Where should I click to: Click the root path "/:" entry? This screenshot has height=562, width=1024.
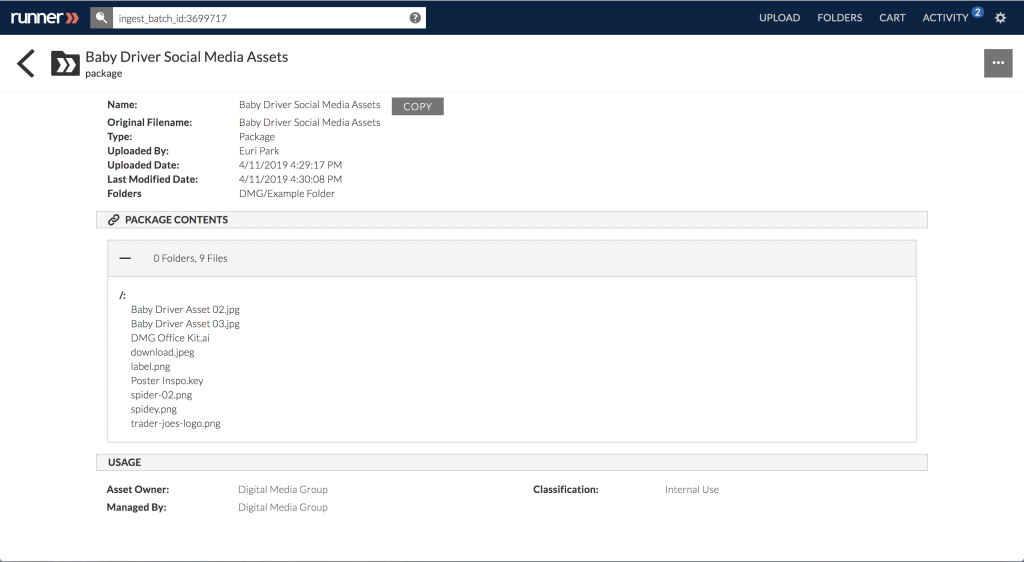pos(122,295)
